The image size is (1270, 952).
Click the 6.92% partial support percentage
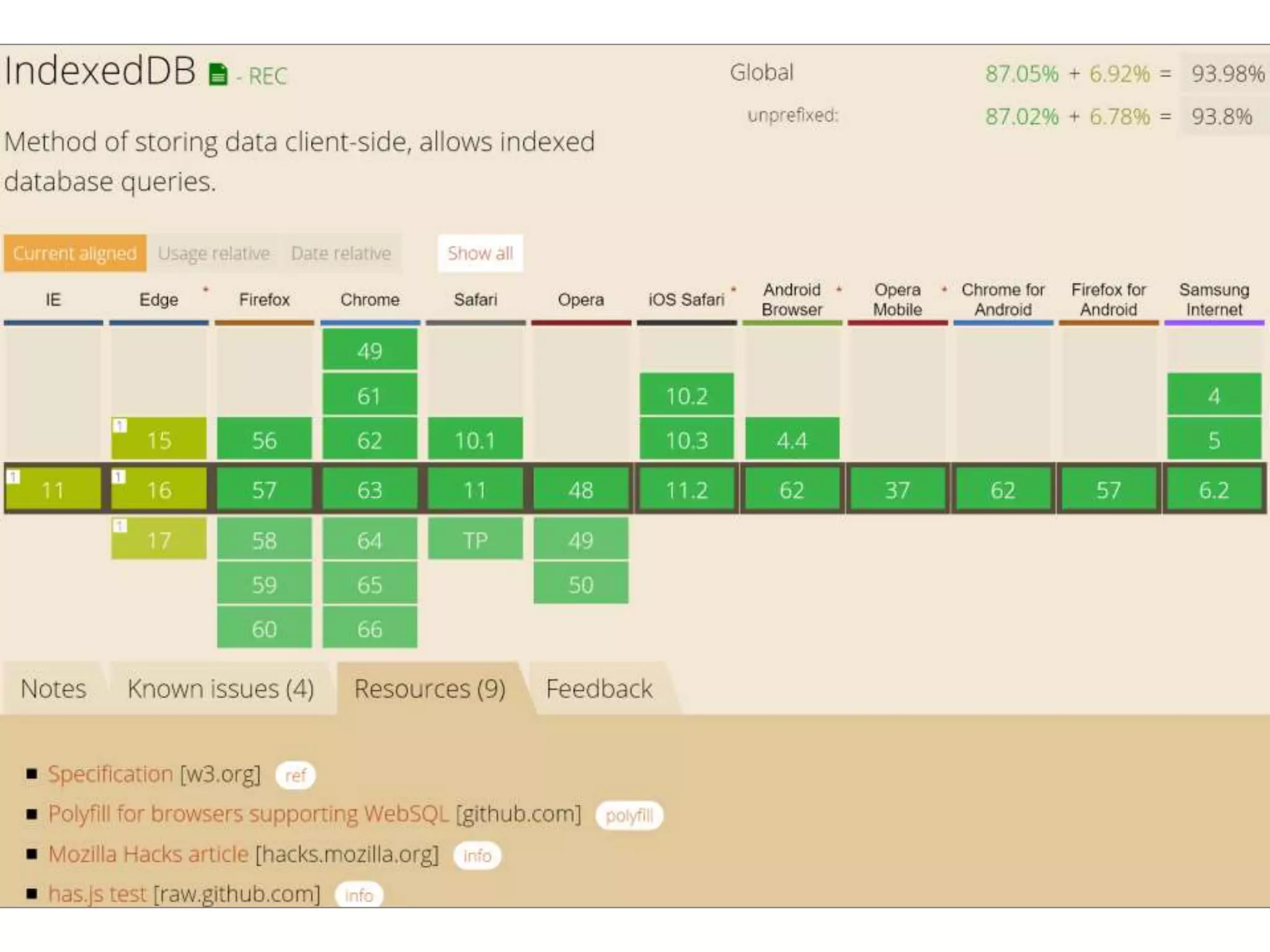(1119, 74)
